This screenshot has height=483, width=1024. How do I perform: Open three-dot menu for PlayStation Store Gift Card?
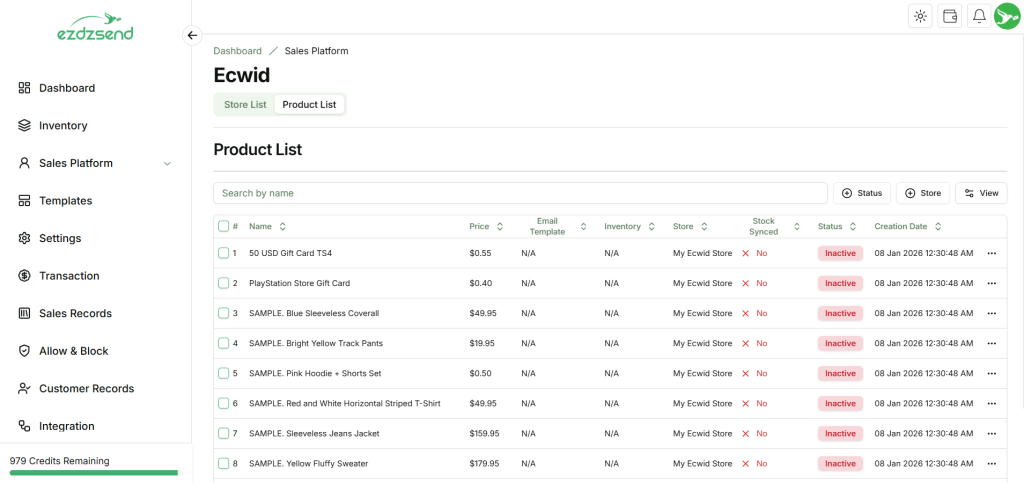point(991,283)
